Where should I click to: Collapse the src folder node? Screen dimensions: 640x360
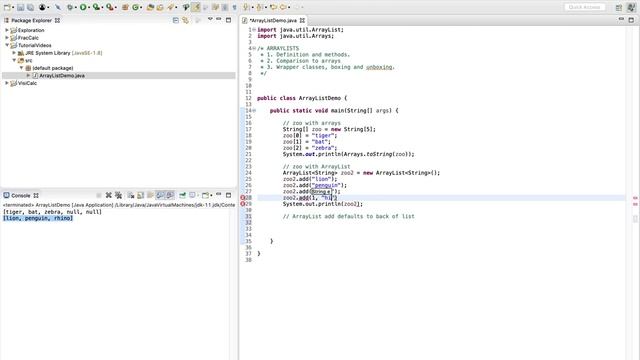[14, 60]
